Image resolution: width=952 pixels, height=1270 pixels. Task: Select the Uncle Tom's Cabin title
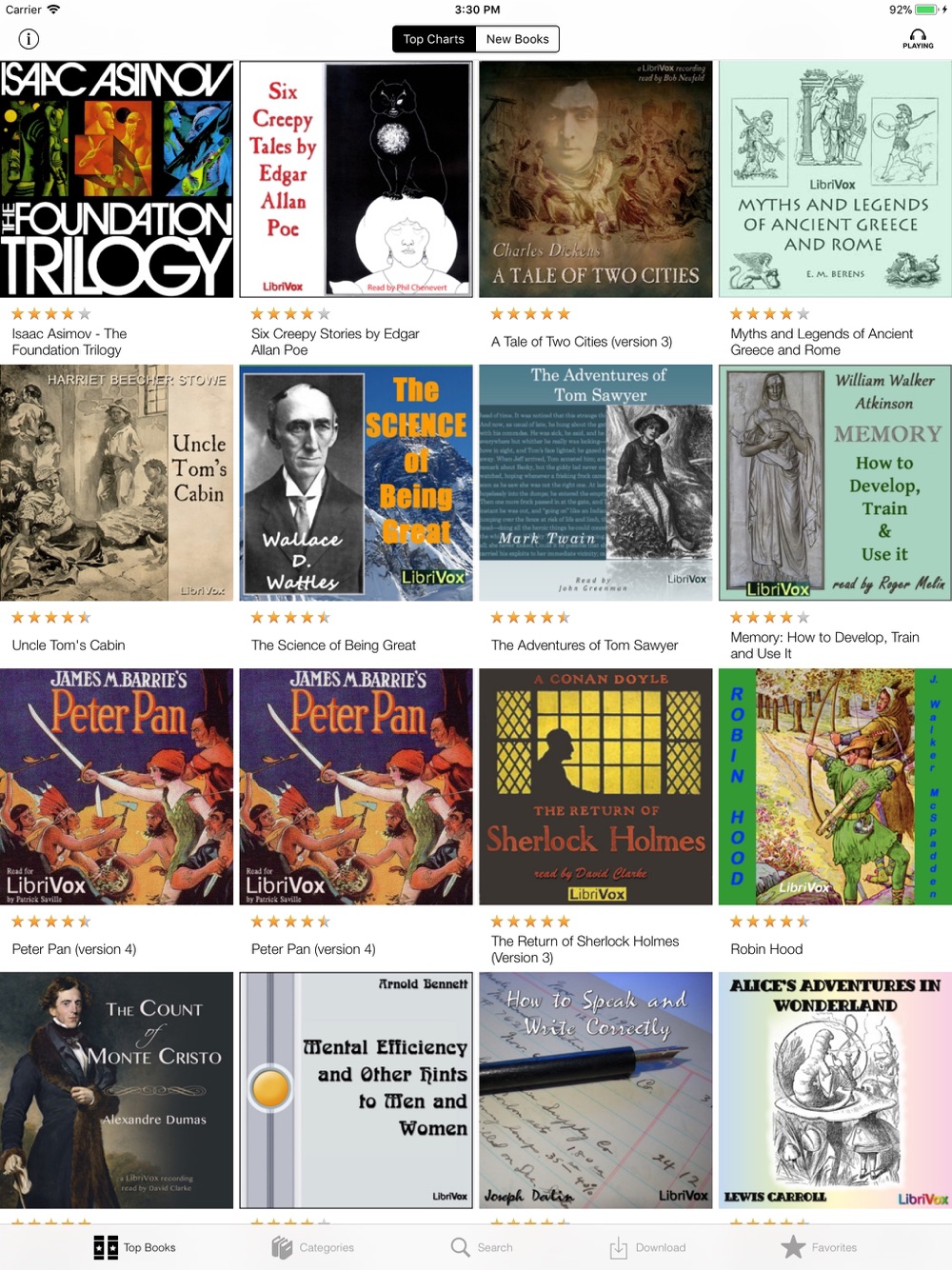pos(69,645)
